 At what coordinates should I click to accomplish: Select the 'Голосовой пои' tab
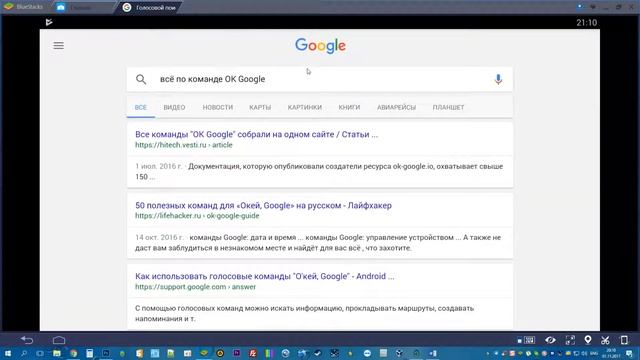click(x=149, y=7)
